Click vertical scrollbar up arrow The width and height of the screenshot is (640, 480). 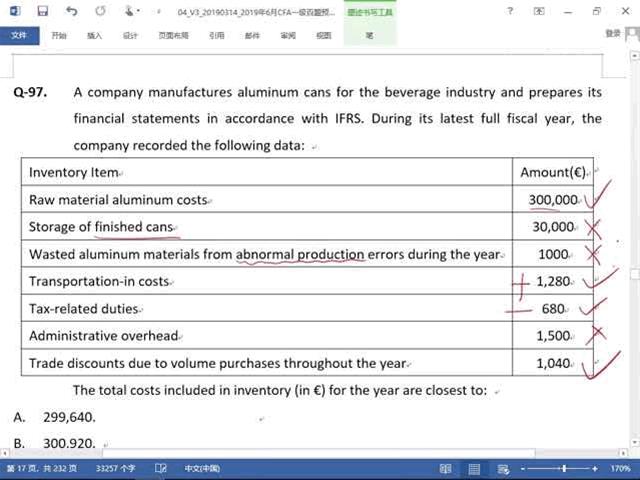point(635,55)
